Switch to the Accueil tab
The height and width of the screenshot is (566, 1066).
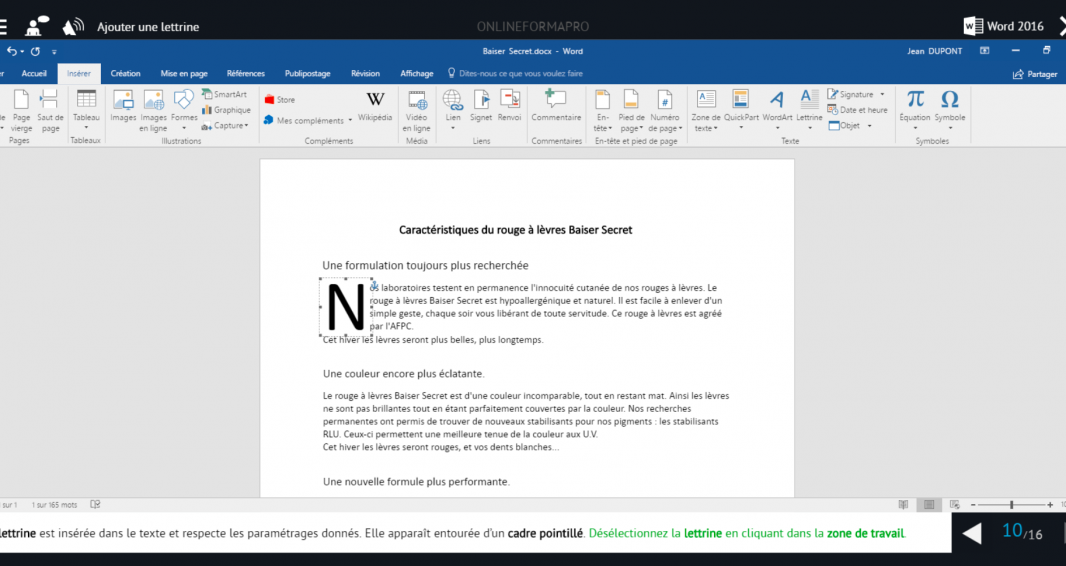tap(34, 73)
